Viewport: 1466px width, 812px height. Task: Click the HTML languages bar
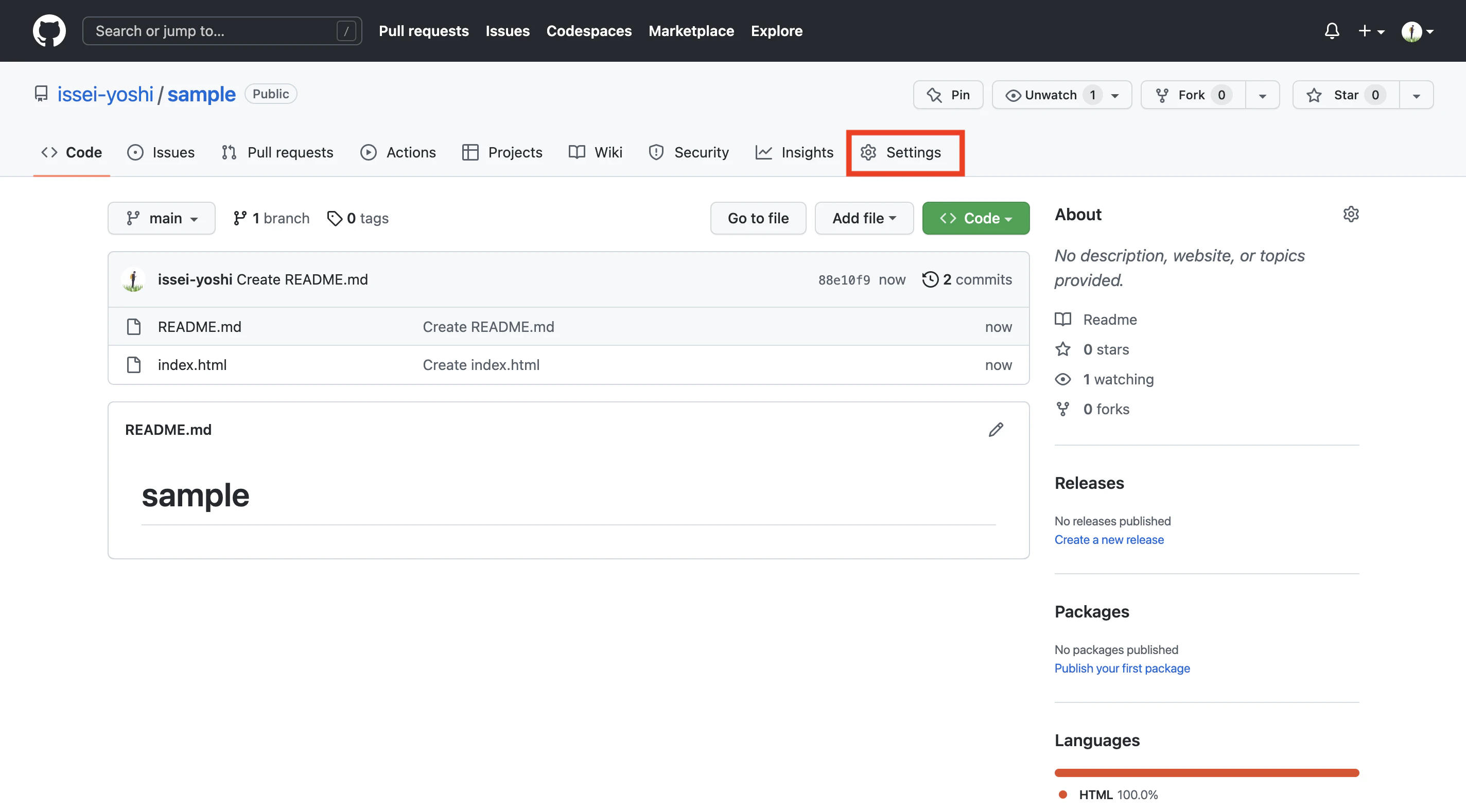coord(1207,773)
